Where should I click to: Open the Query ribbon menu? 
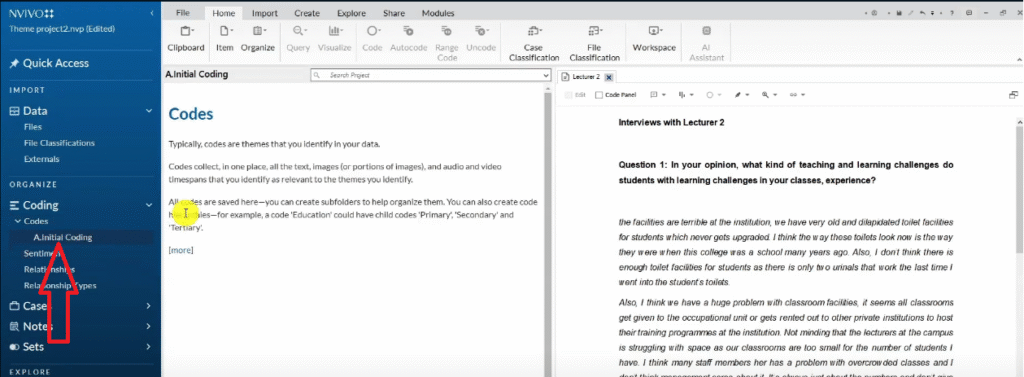pos(298,39)
